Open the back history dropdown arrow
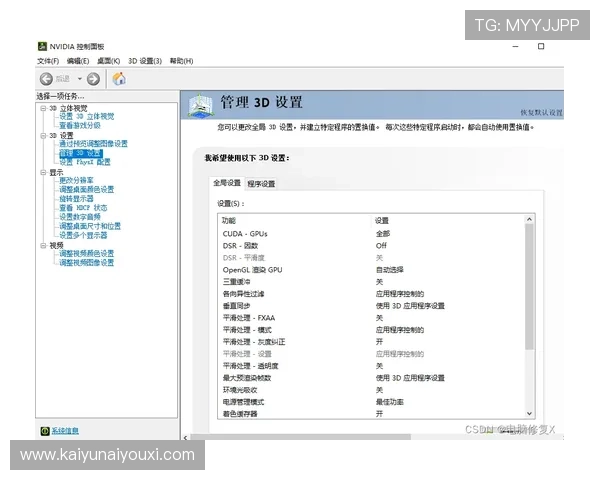This screenshot has width=600, height=480. click(80, 79)
